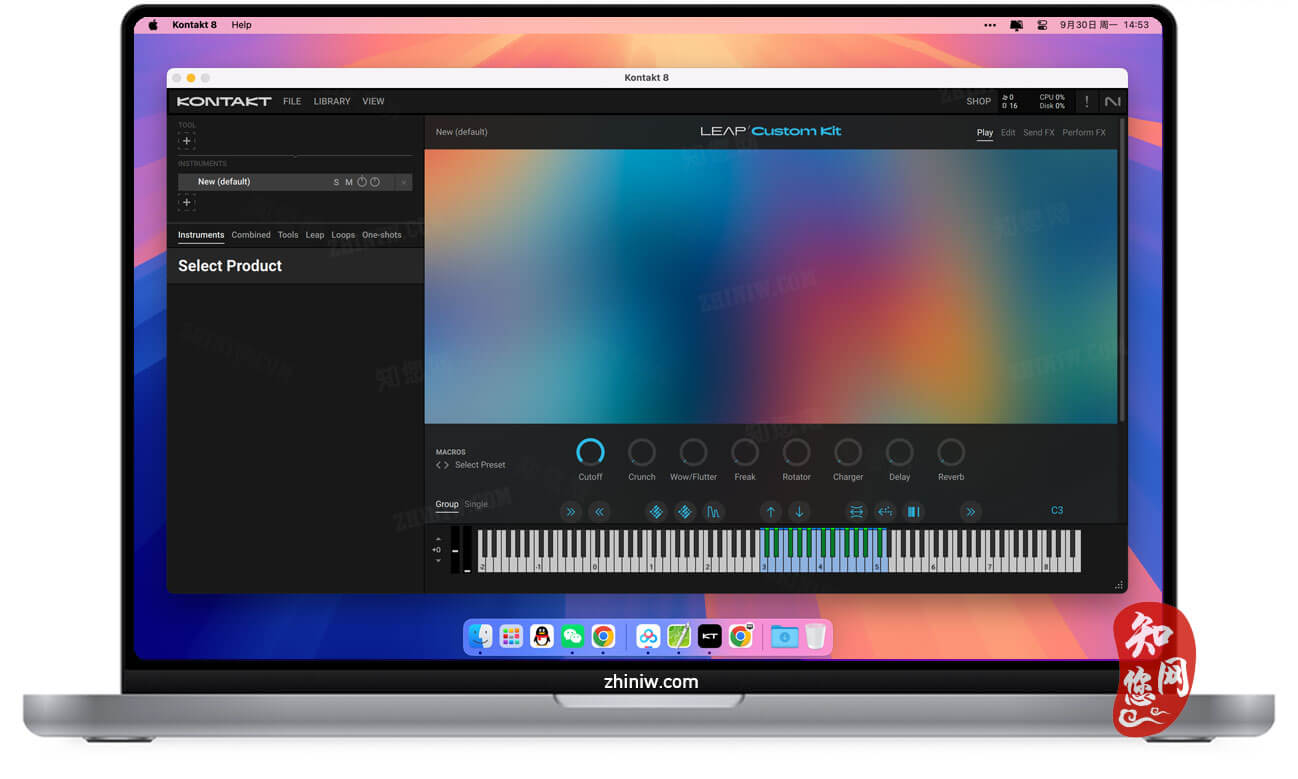Screen dimensions: 1298x779
Task: Add a new instrument with plus icon below New (default)
Action: point(186,202)
